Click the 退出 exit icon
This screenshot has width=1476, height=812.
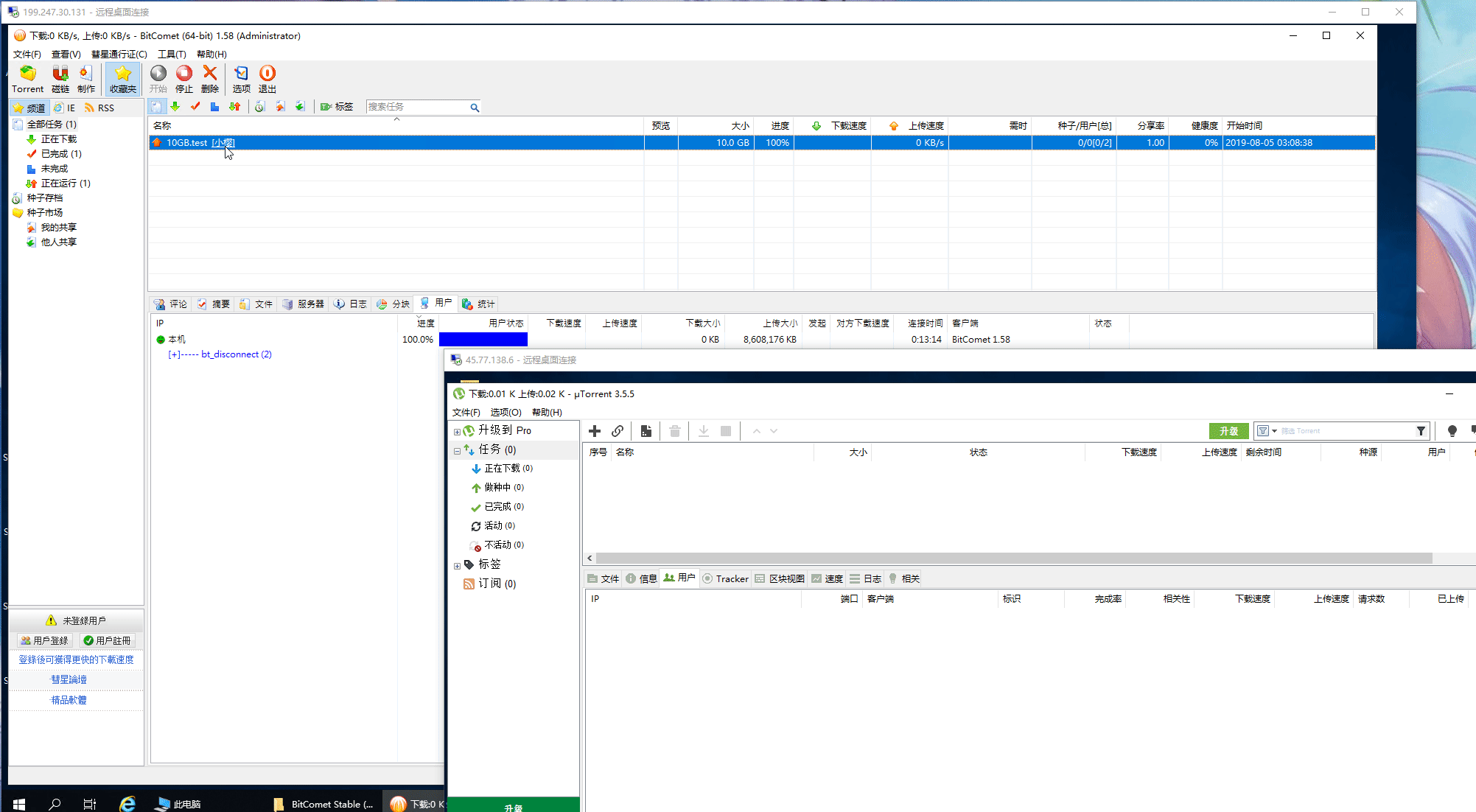(x=267, y=79)
